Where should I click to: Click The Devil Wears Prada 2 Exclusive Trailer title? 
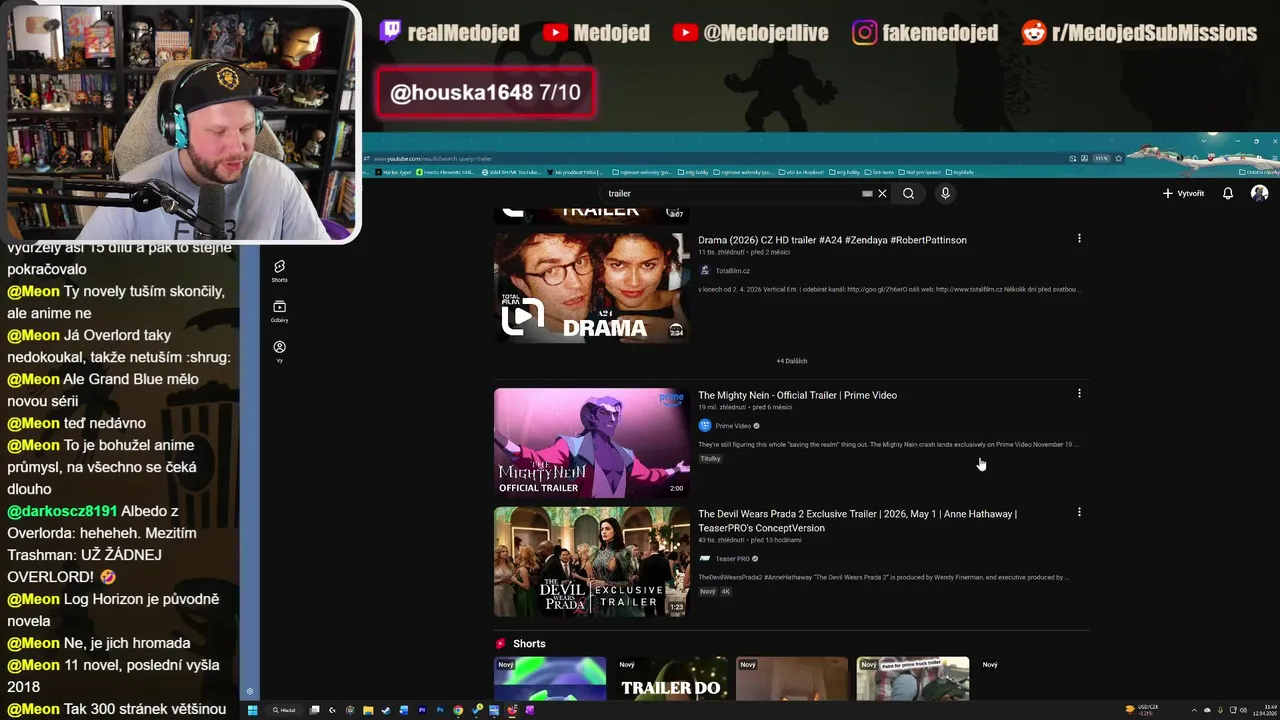click(857, 521)
